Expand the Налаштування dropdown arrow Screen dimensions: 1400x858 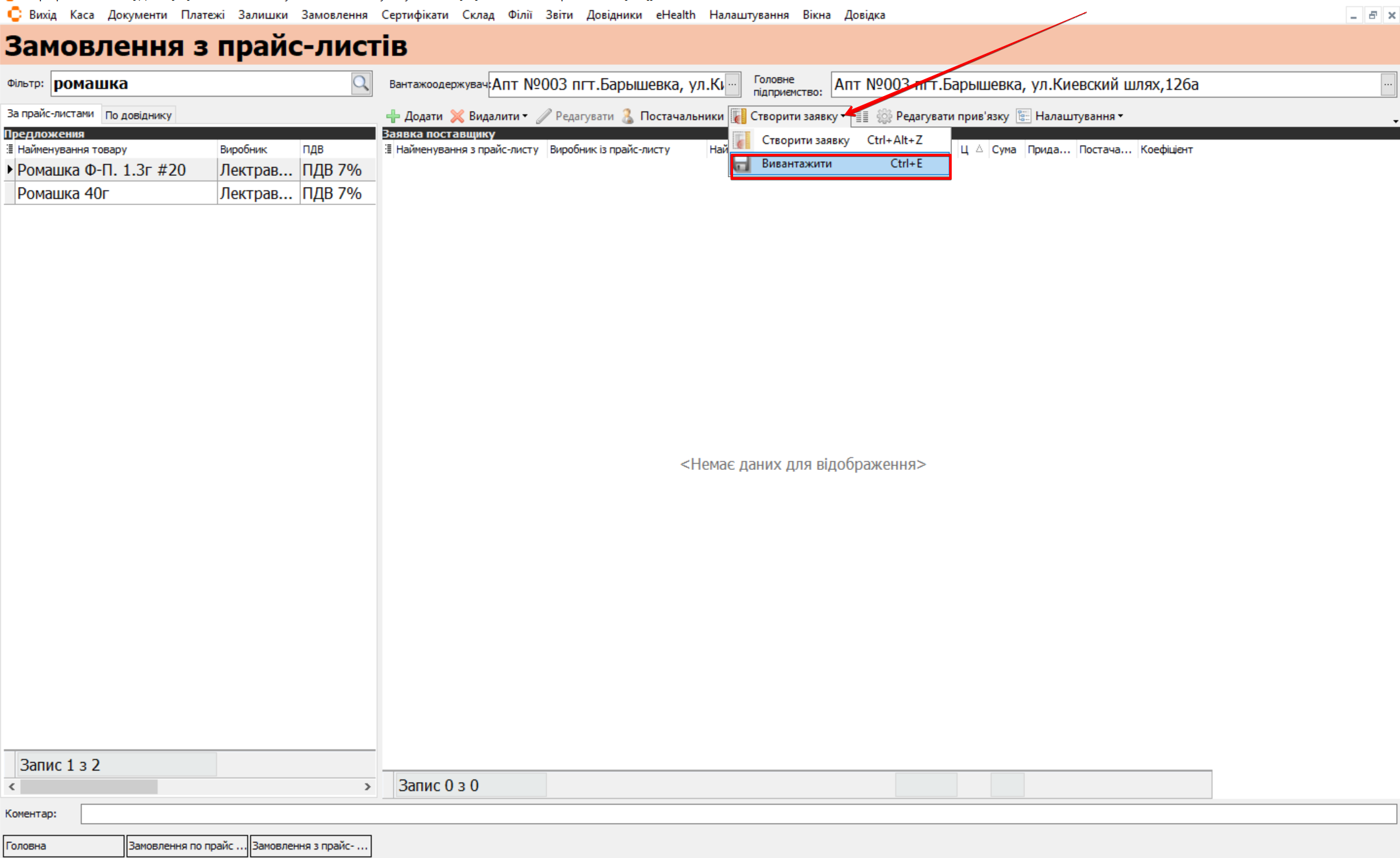[x=1120, y=116]
